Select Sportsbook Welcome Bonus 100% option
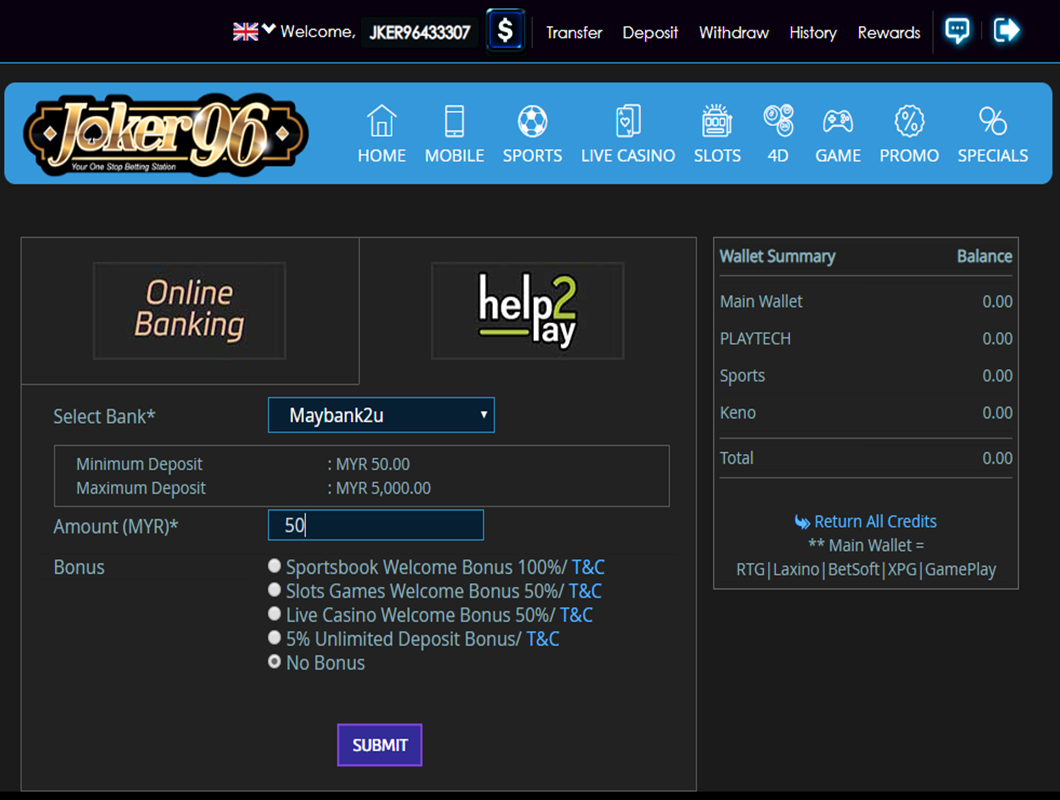The height and width of the screenshot is (800, 1060). tap(275, 567)
